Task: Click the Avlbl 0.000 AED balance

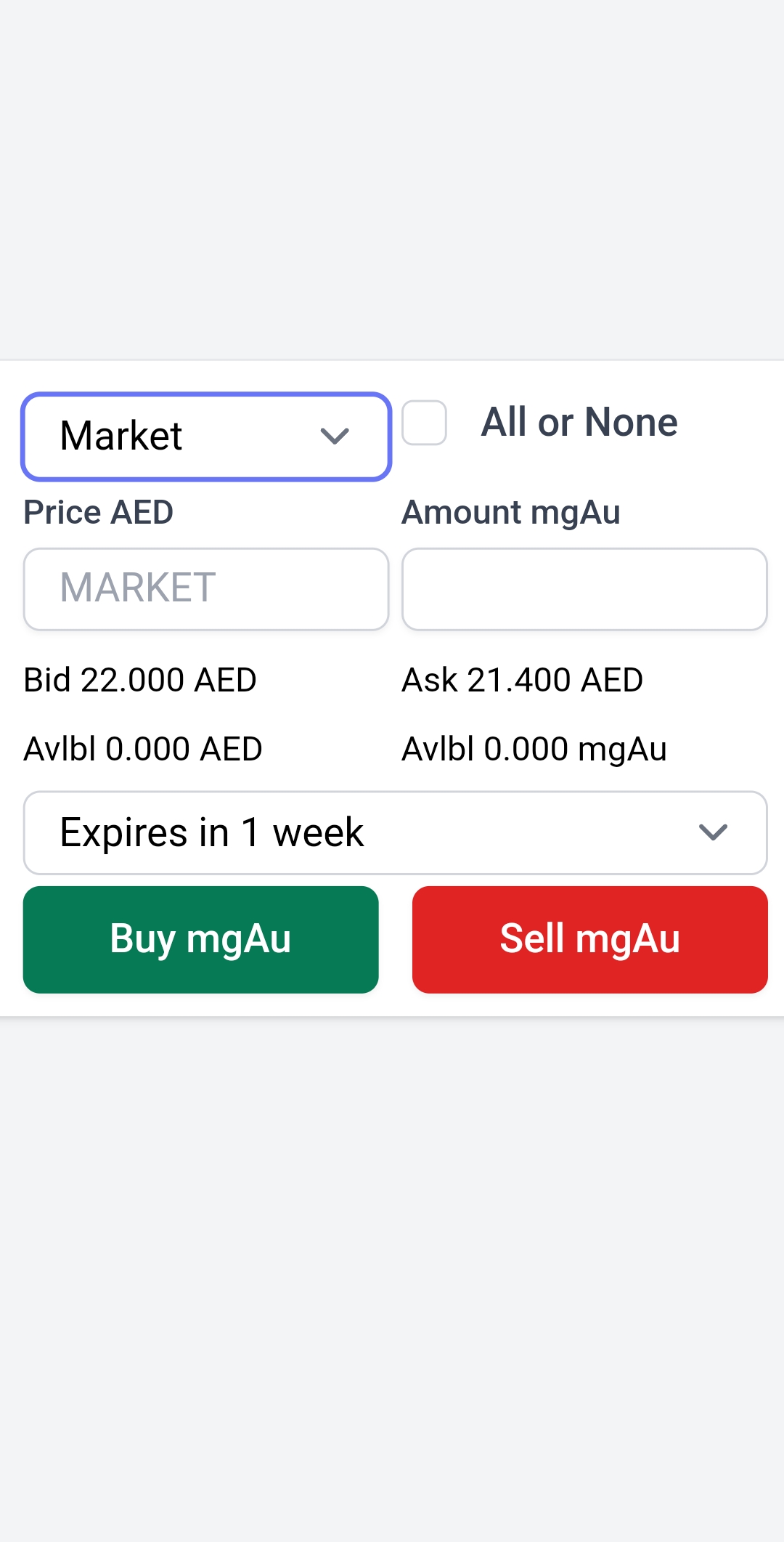Action: coord(143,749)
